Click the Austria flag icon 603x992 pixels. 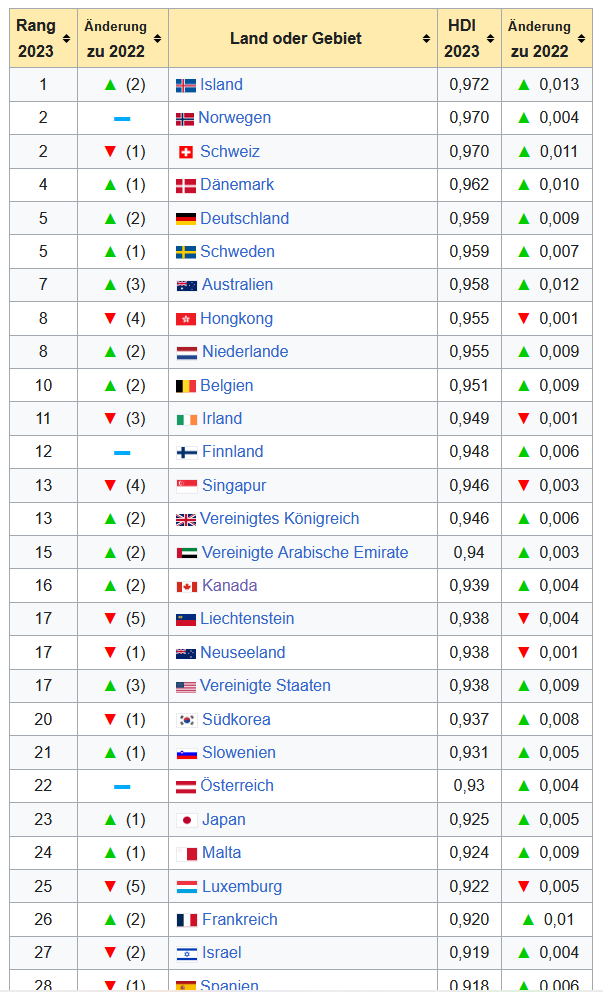click(x=185, y=786)
